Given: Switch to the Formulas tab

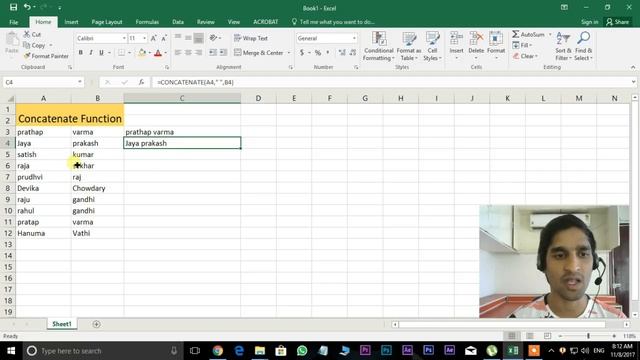Looking at the screenshot, I should (147, 22).
